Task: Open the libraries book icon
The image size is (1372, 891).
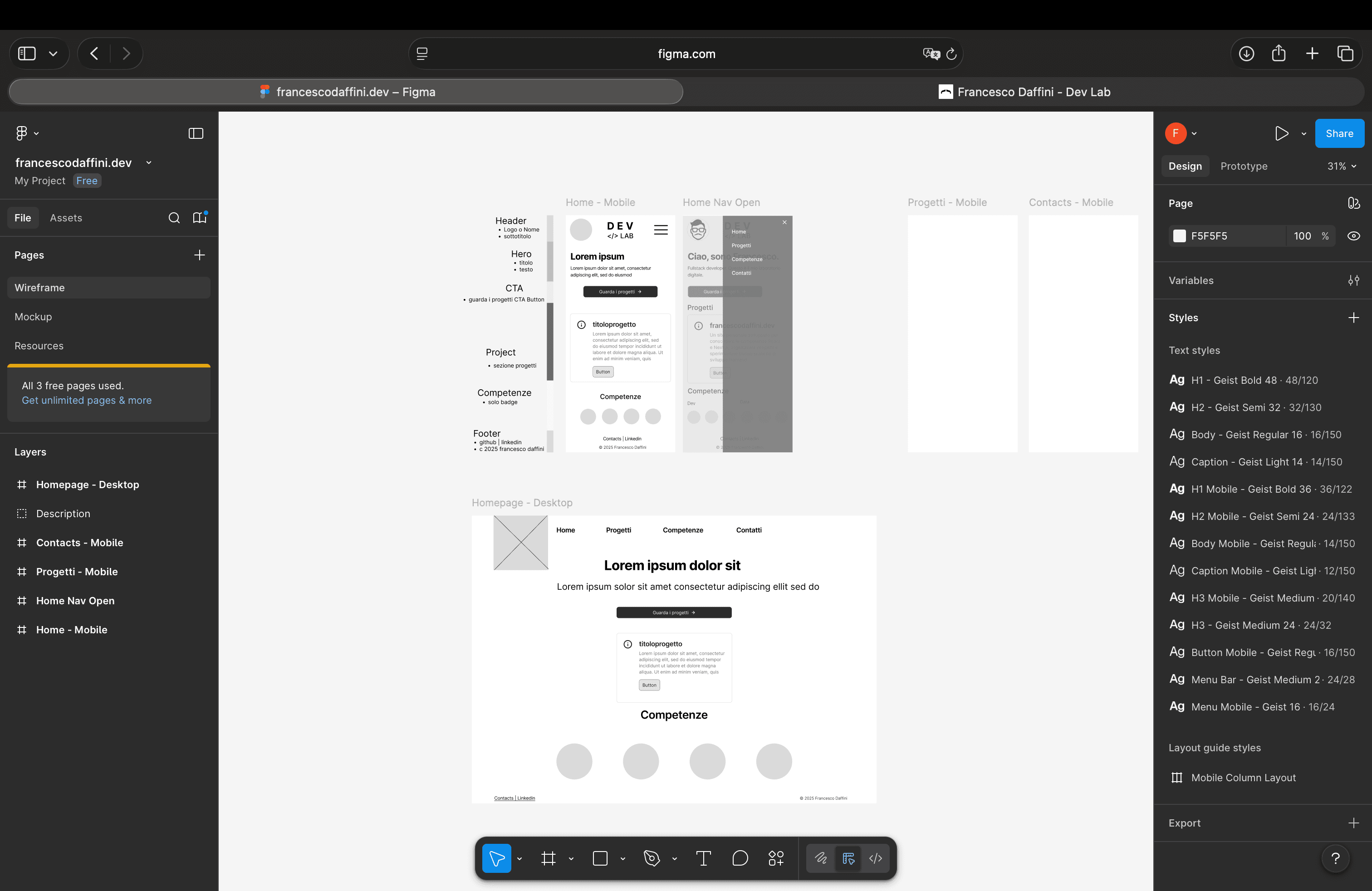Action: pos(200,218)
